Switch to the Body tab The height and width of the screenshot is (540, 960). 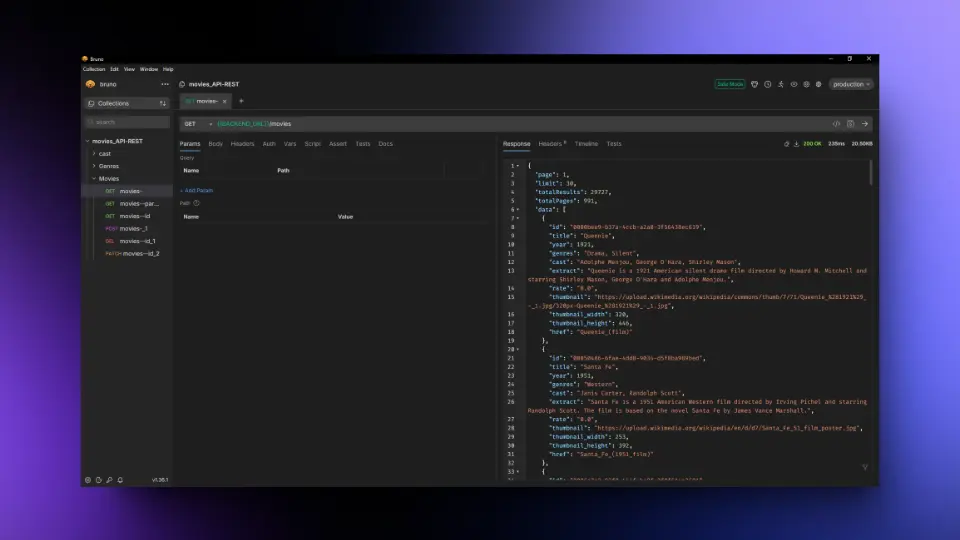pyautogui.click(x=216, y=144)
